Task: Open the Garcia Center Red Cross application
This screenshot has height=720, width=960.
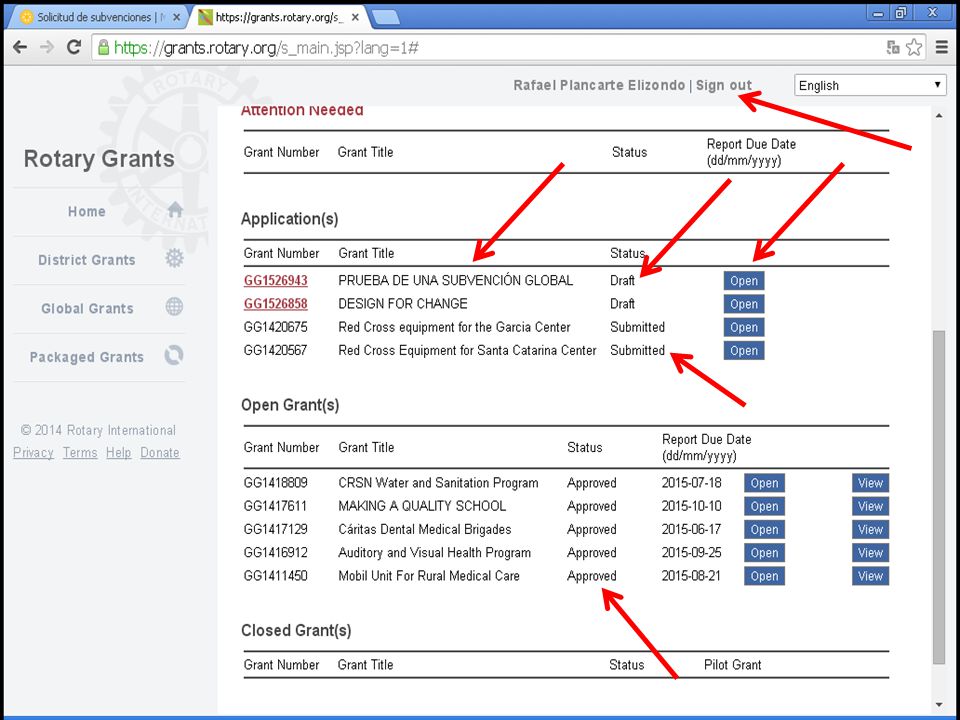Action: (x=744, y=327)
